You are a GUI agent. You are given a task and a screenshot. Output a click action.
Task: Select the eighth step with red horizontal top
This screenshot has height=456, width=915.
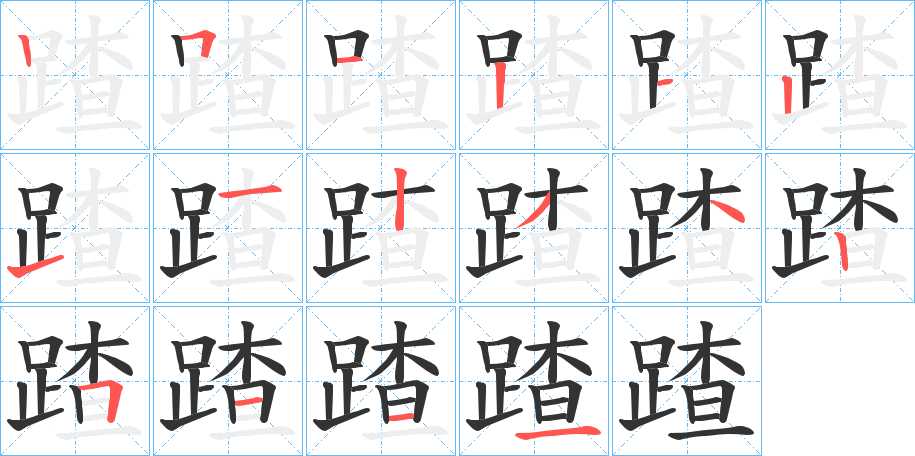(x=228, y=228)
